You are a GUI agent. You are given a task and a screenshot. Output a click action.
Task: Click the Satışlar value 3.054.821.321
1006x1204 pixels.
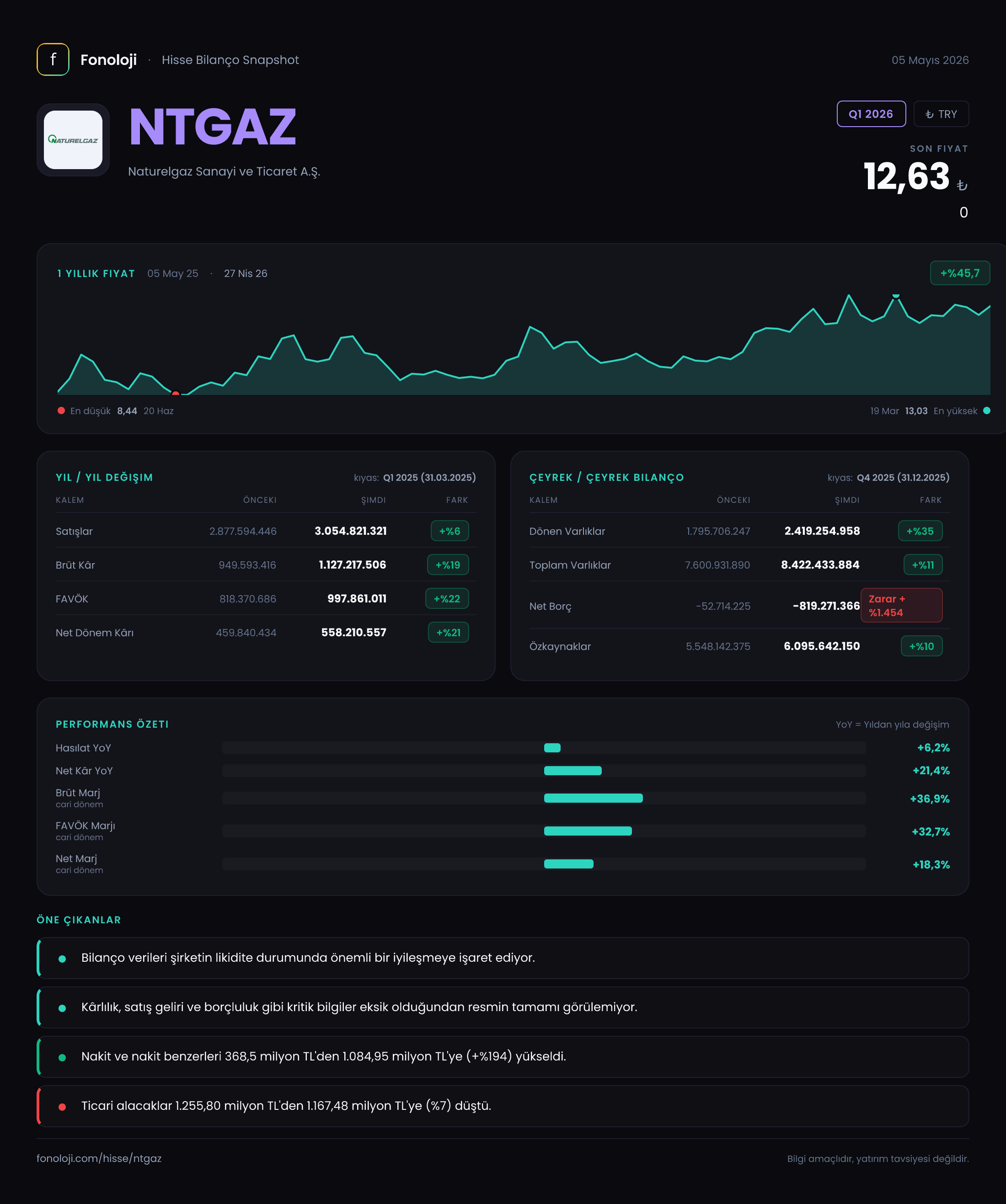(x=350, y=531)
